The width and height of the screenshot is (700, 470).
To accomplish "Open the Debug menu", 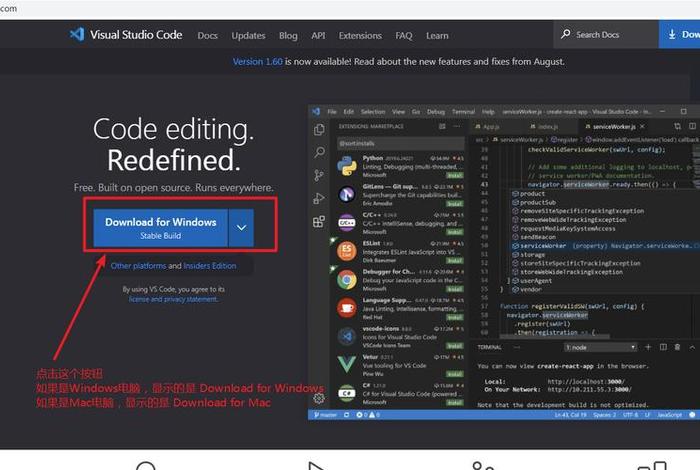I will [x=436, y=112].
